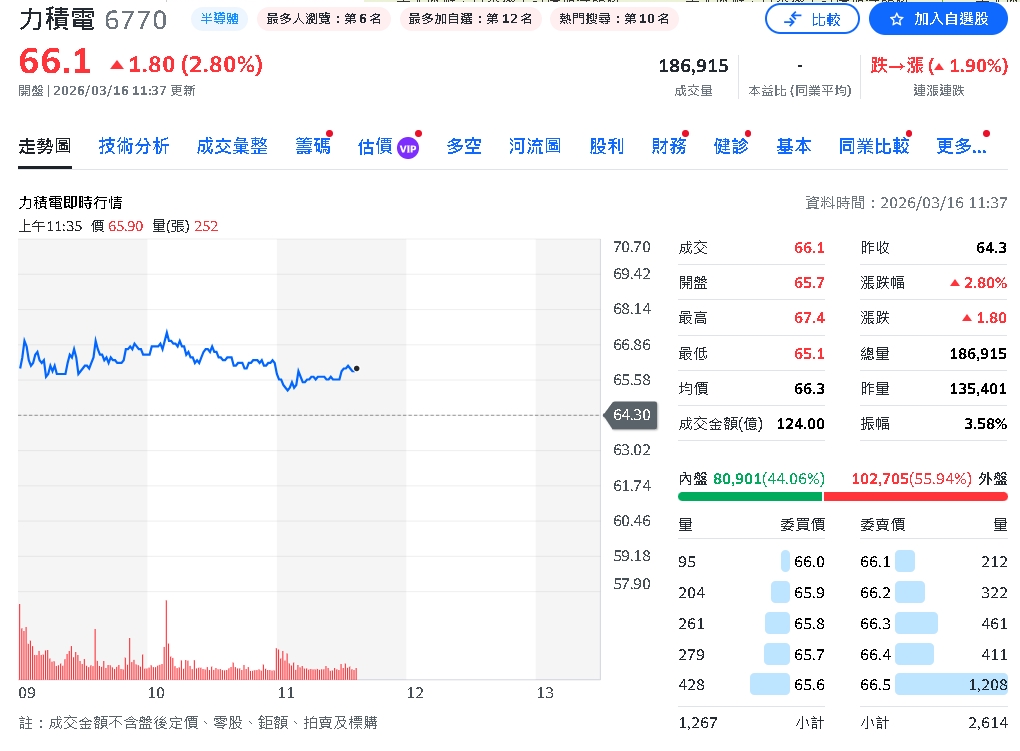
Task: Click the 熱門搜尋 rank badge
Action: 615,19
